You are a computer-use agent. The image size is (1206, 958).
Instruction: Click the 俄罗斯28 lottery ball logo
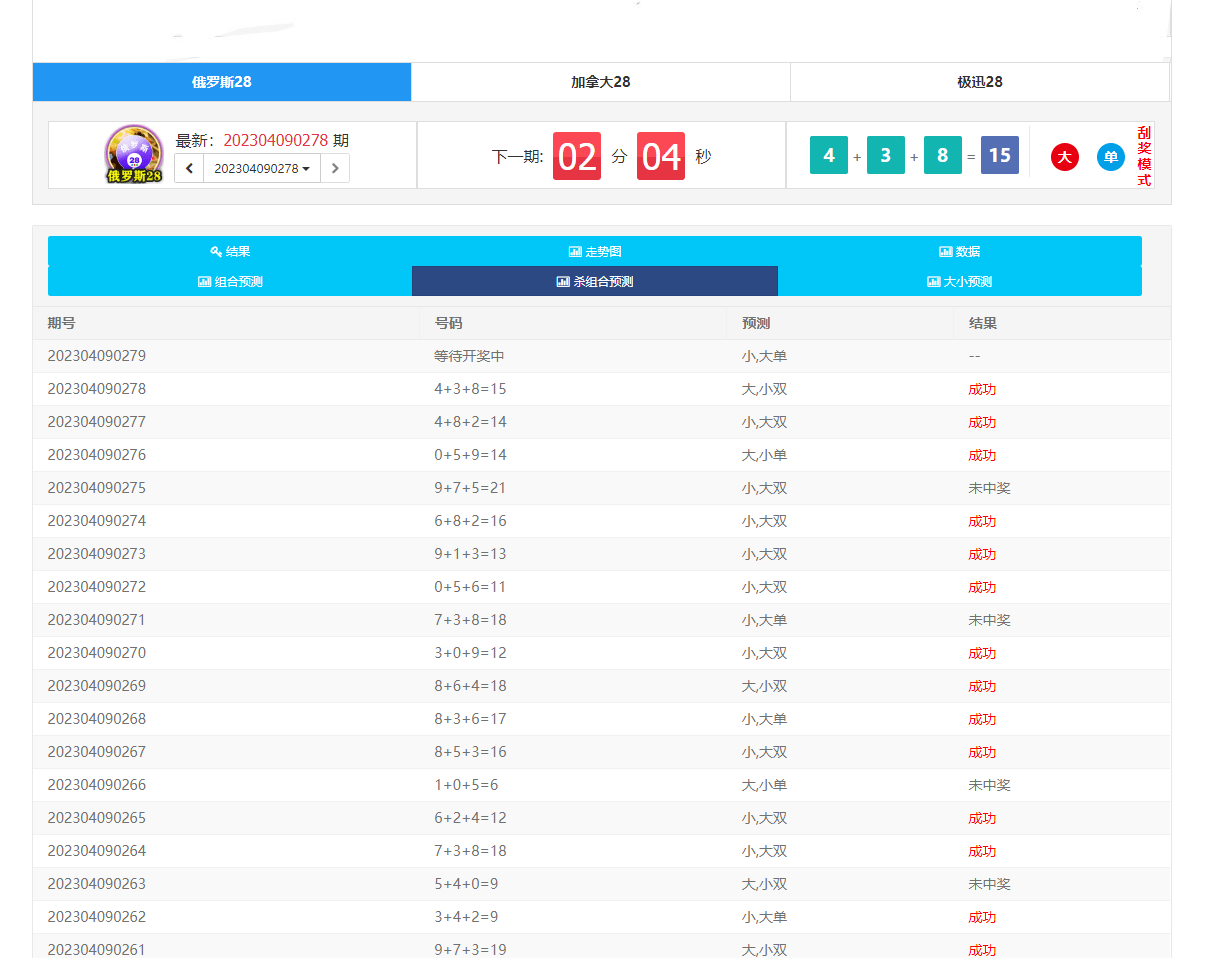click(134, 153)
